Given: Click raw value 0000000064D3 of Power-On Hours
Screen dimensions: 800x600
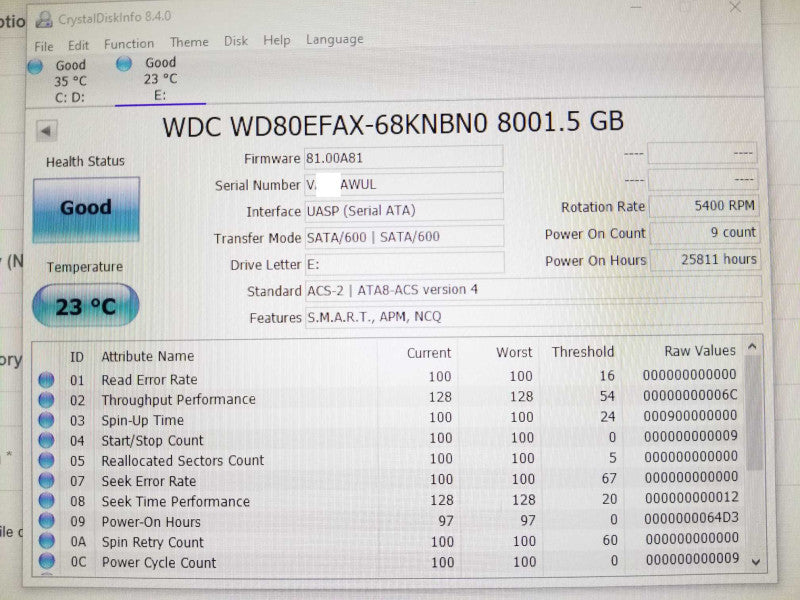Looking at the screenshot, I should point(691,518).
